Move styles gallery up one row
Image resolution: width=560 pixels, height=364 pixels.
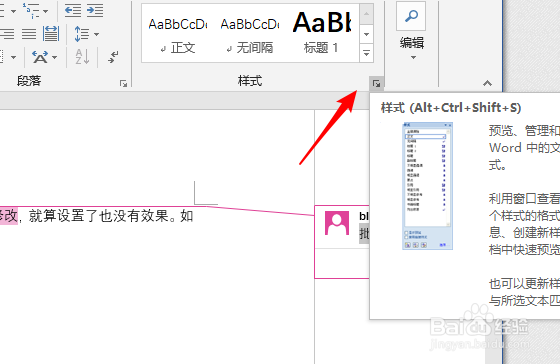pos(366,14)
